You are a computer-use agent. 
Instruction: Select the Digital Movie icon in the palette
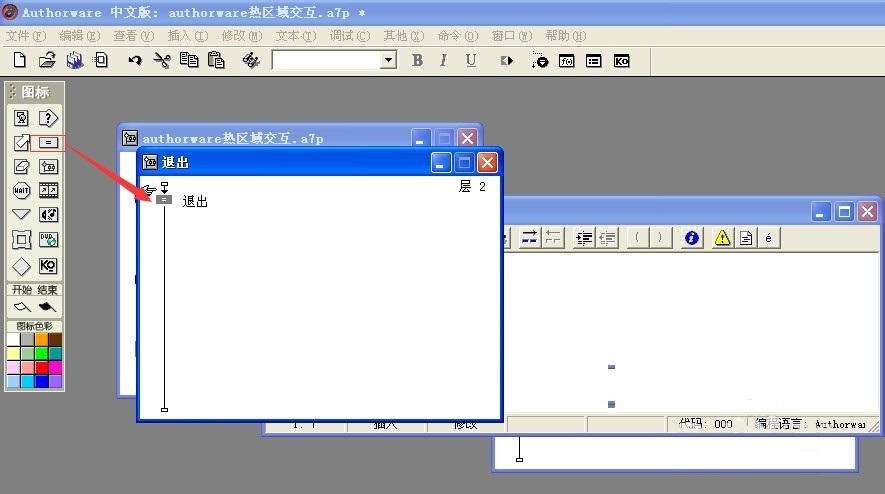click(x=48, y=190)
